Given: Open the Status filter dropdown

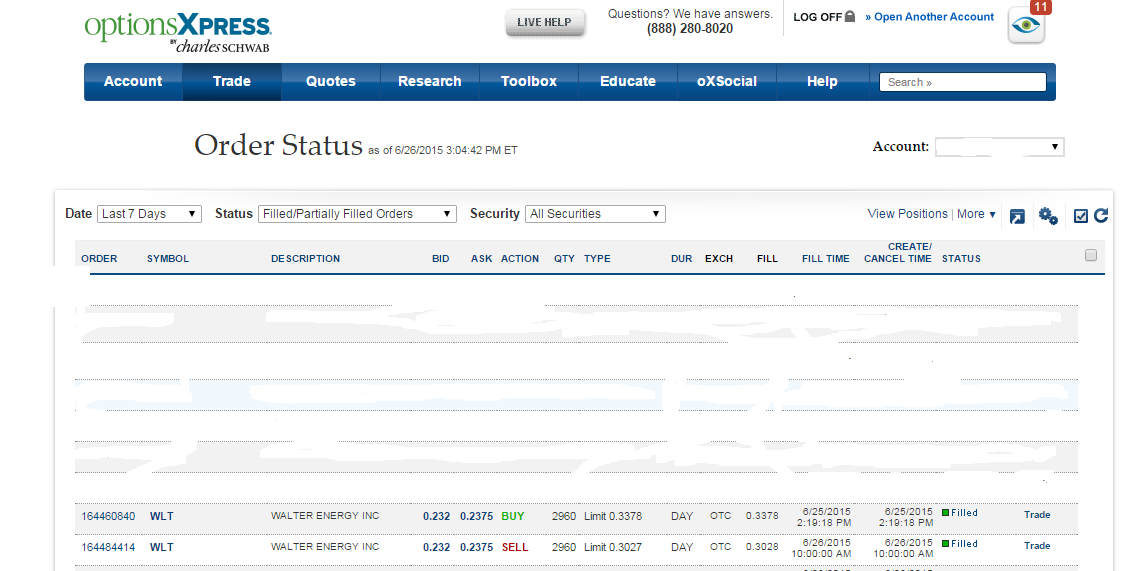Looking at the screenshot, I should click(357, 214).
